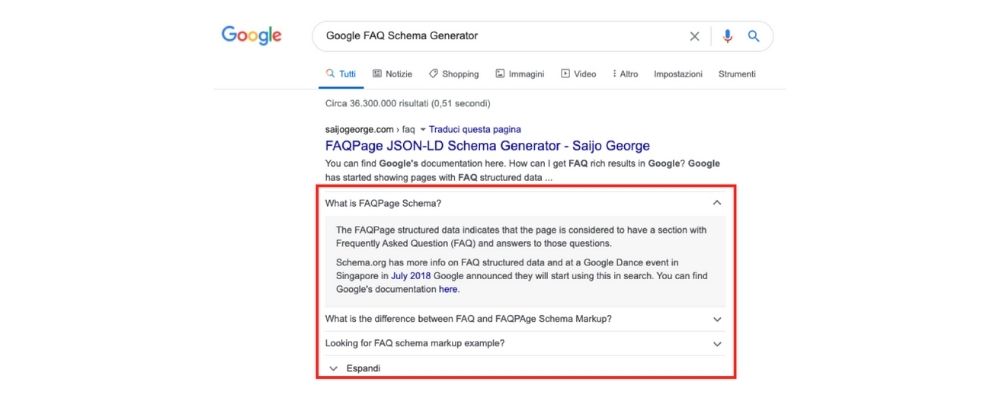This screenshot has height=400, width=1000.
Task: Expand the Looking for FAQ schema example question
Action: pyautogui.click(x=716, y=343)
